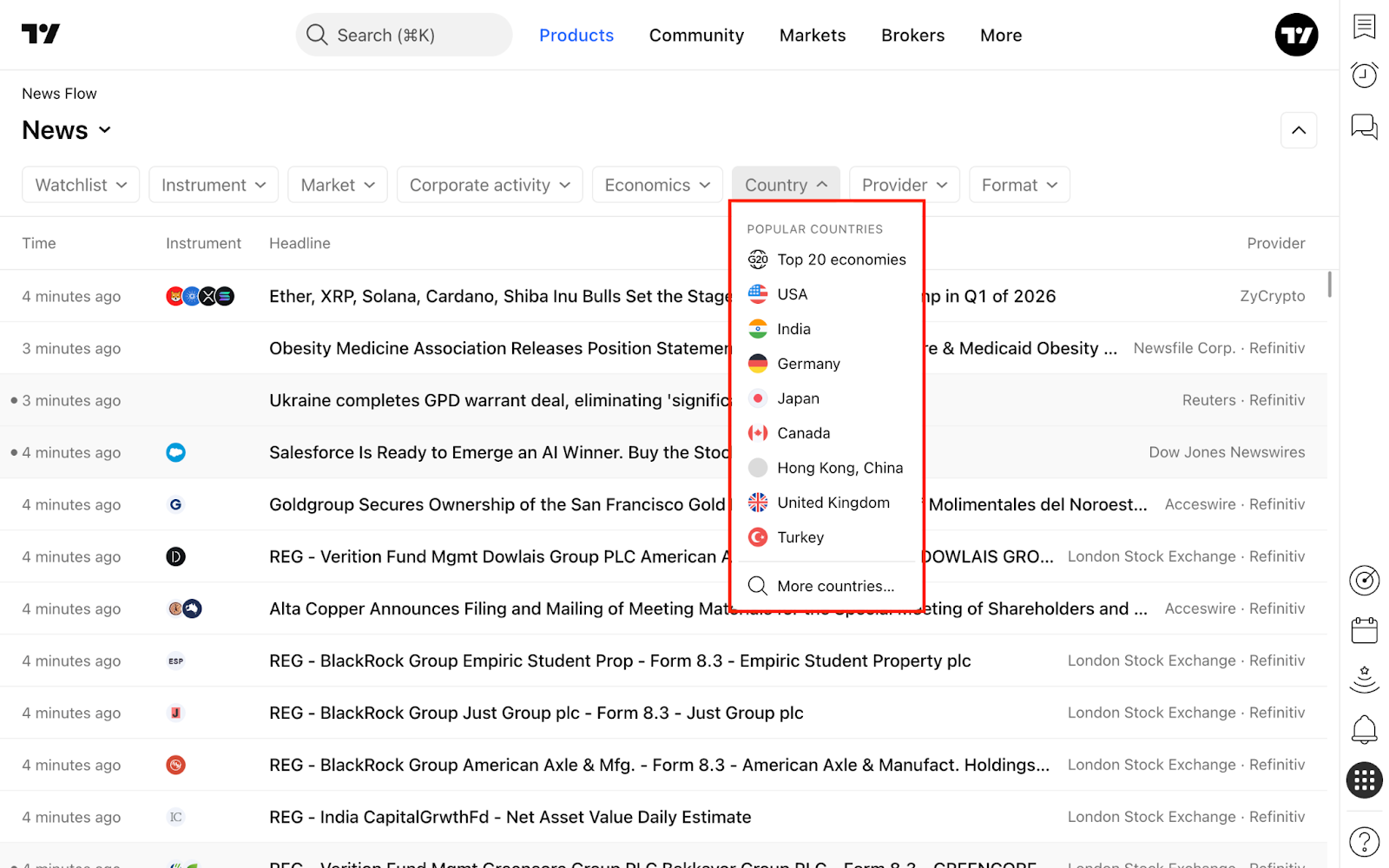Expand the Market filter dropdown
Screen dimensions: 1389x868
[338, 185]
